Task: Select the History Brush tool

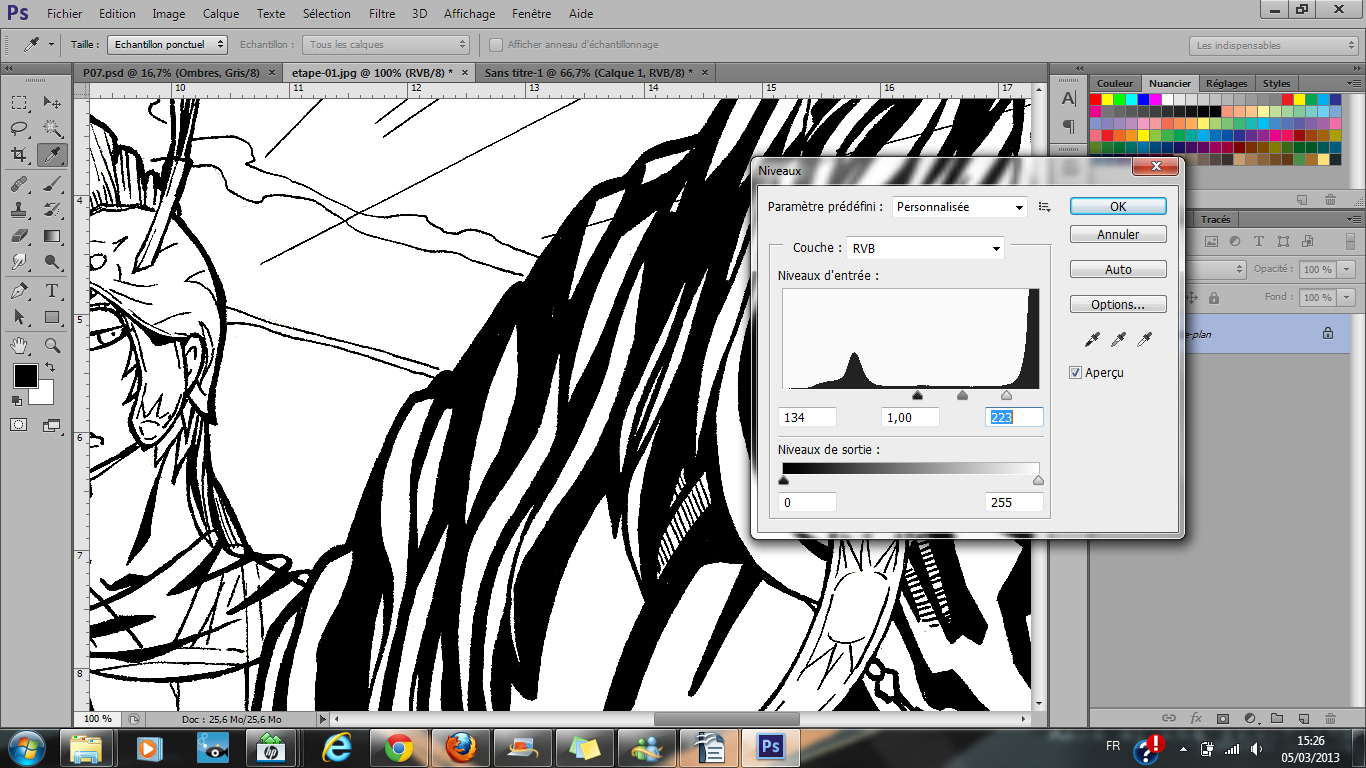Action: tap(52, 210)
